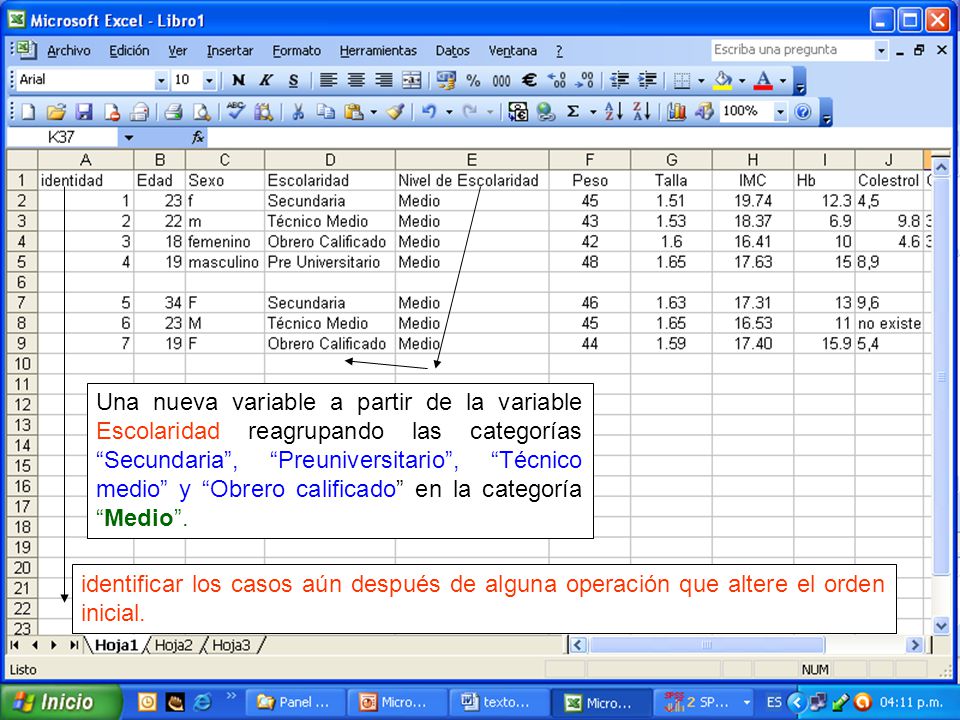Launch the Chart Wizard
960x720 pixels.
click(x=676, y=112)
